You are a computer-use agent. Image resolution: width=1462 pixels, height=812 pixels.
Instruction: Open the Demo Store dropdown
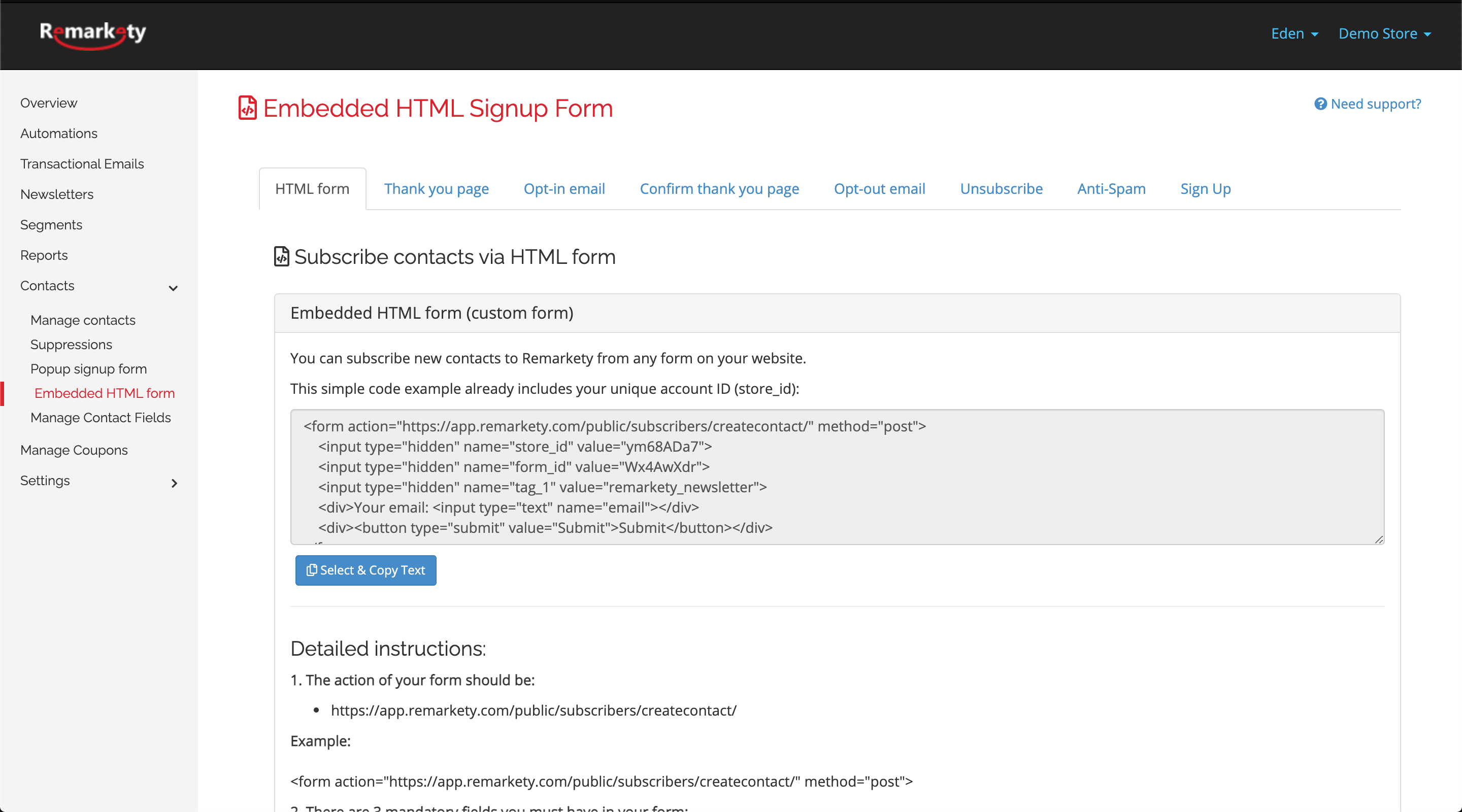pyautogui.click(x=1384, y=33)
